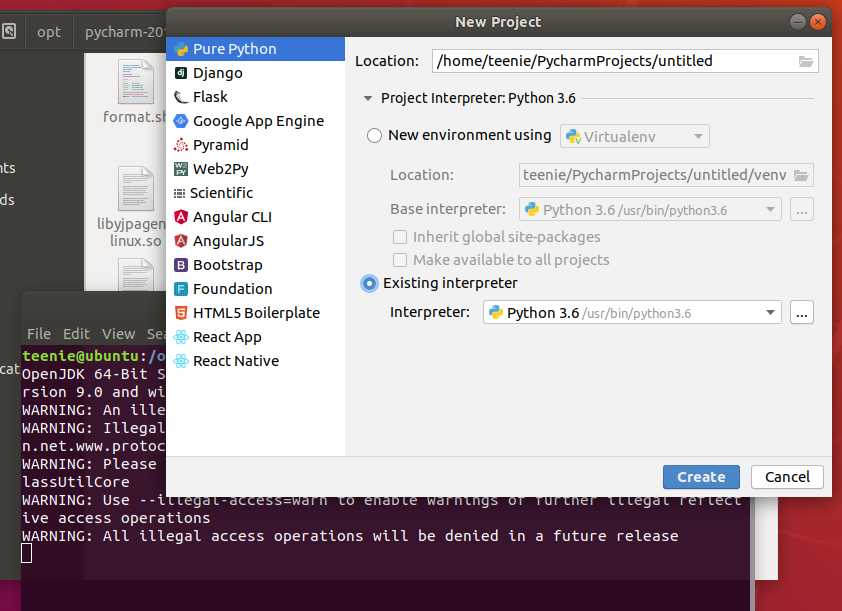Click Scientific label in project list
Screen dimensions: 842x611
pyautogui.click(x=221, y=193)
